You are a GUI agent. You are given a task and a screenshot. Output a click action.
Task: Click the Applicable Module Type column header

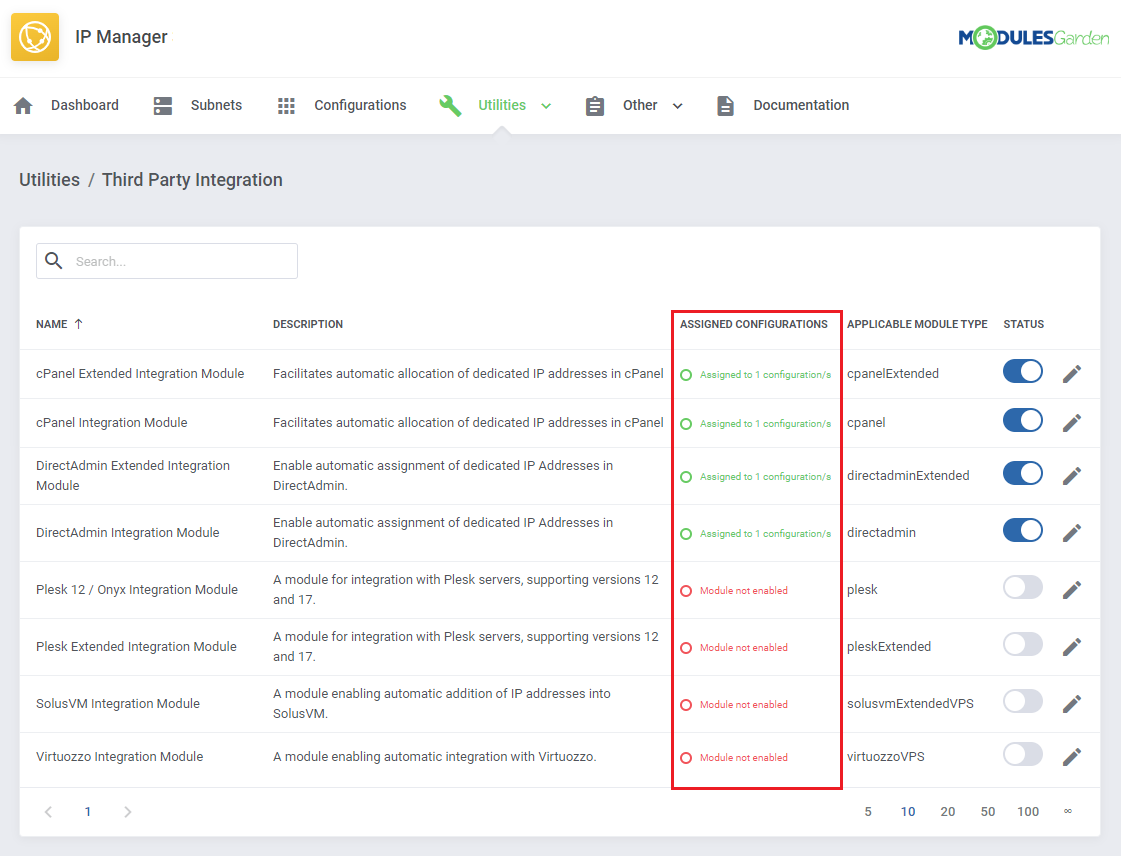917,324
